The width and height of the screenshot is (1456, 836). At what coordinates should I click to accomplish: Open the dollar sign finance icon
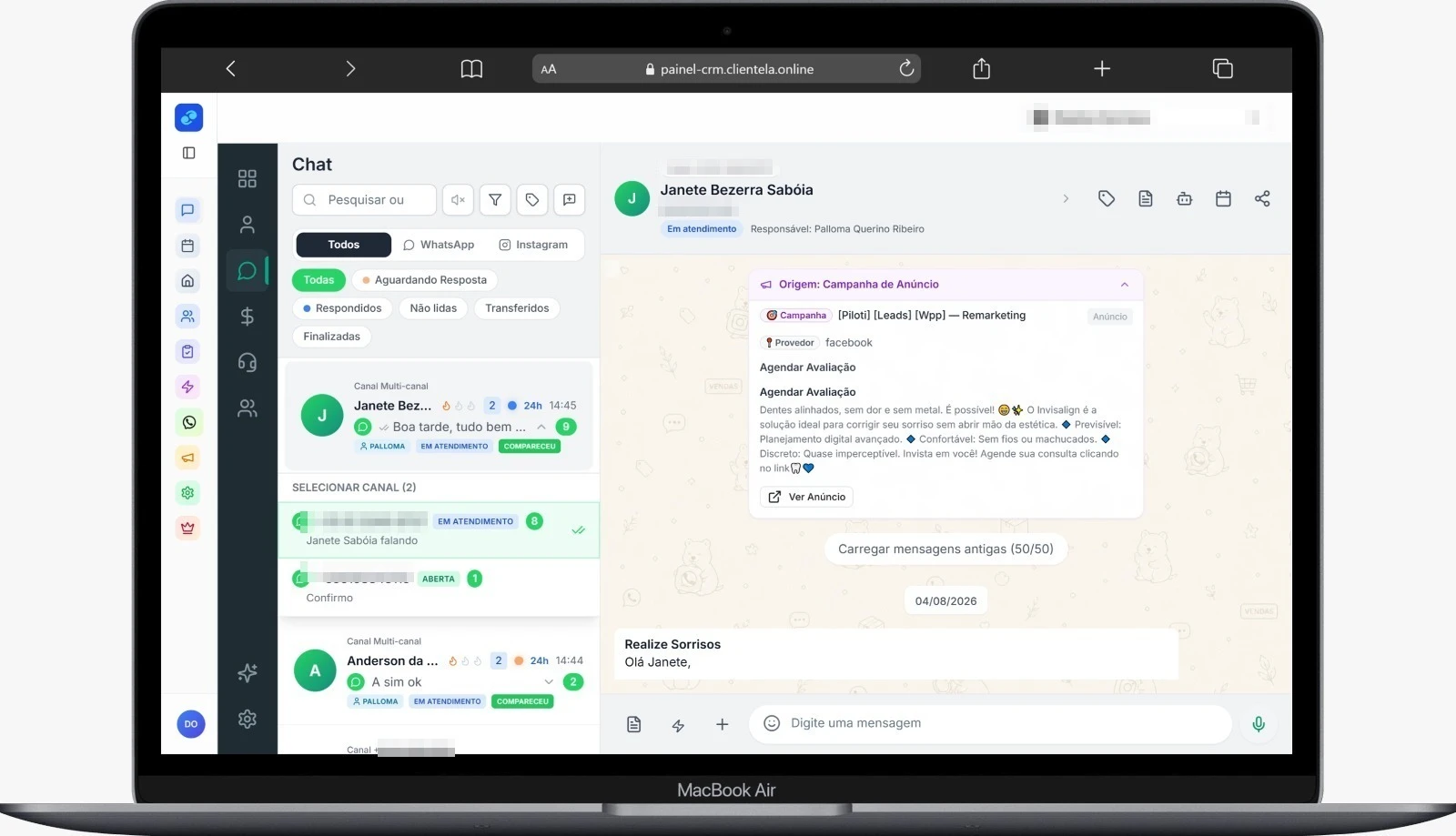(247, 317)
